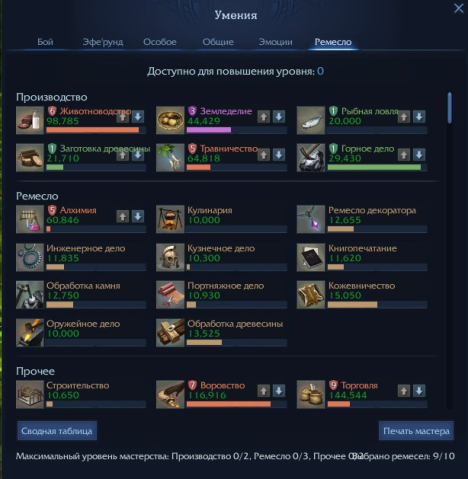
Task: Raise Горное дело level with up arrow
Action: coord(404,155)
